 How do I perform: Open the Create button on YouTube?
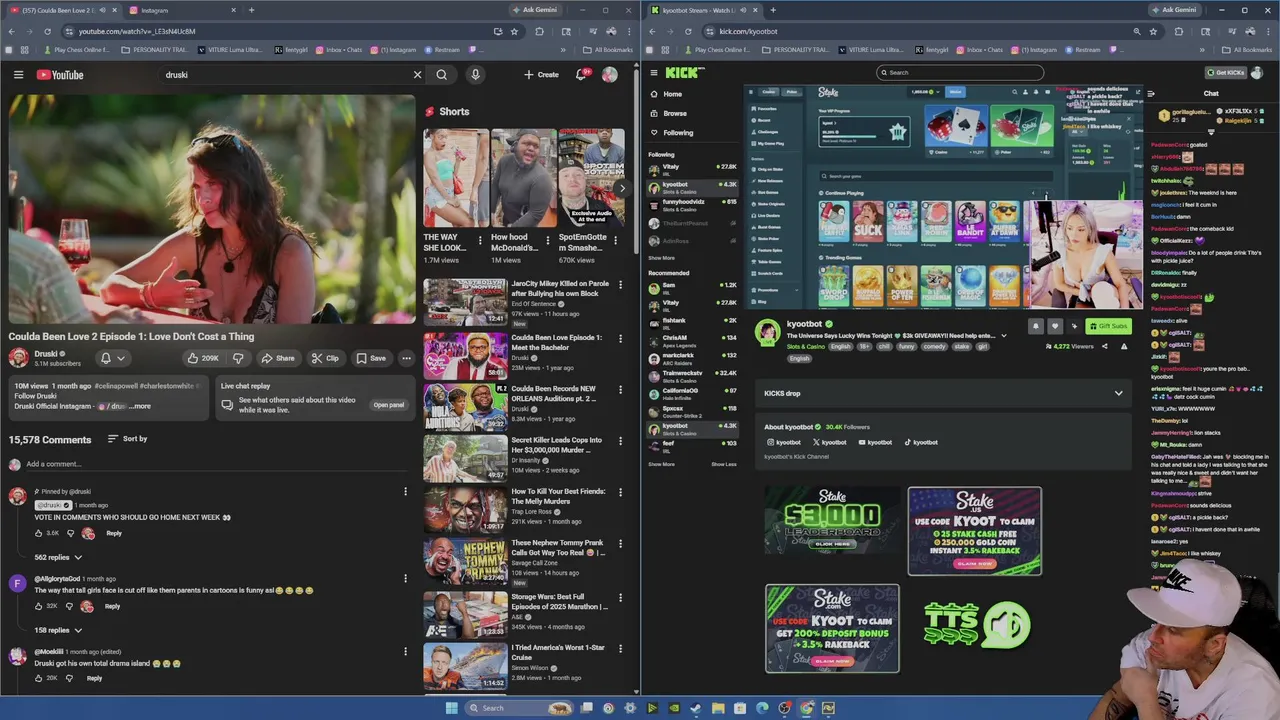pyautogui.click(x=541, y=75)
